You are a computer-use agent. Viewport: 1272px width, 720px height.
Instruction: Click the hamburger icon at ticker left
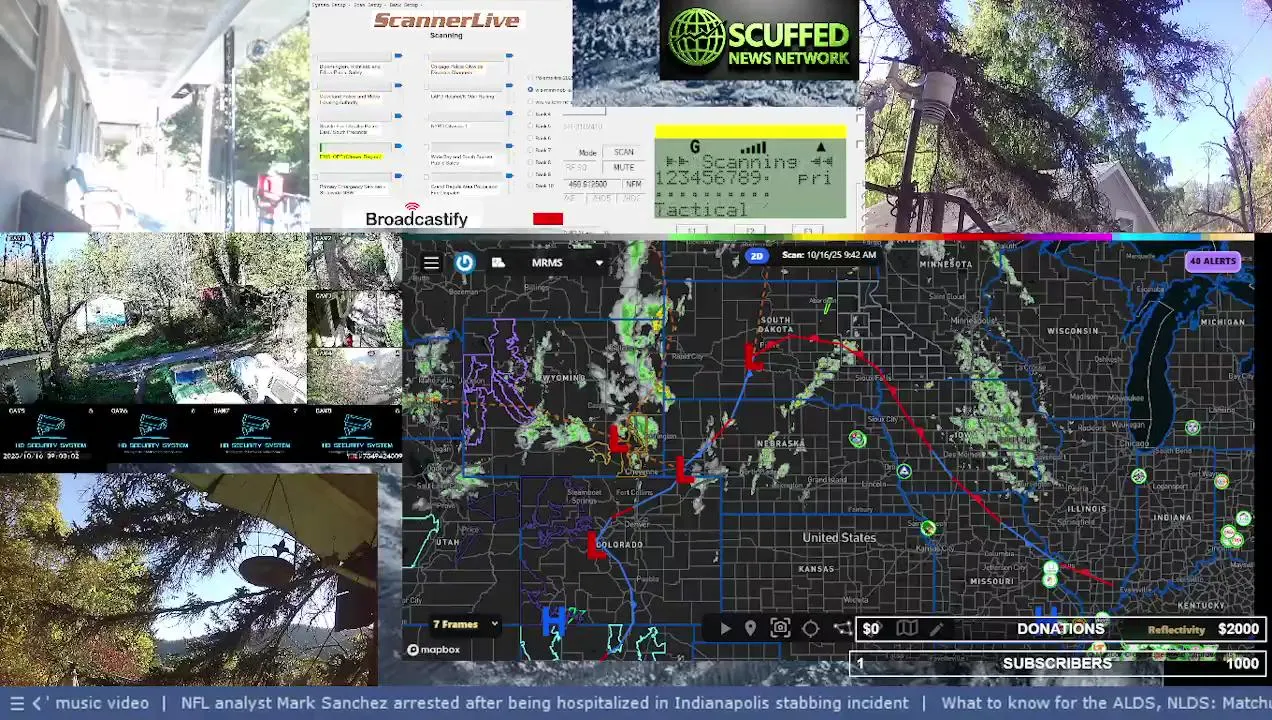(16, 703)
